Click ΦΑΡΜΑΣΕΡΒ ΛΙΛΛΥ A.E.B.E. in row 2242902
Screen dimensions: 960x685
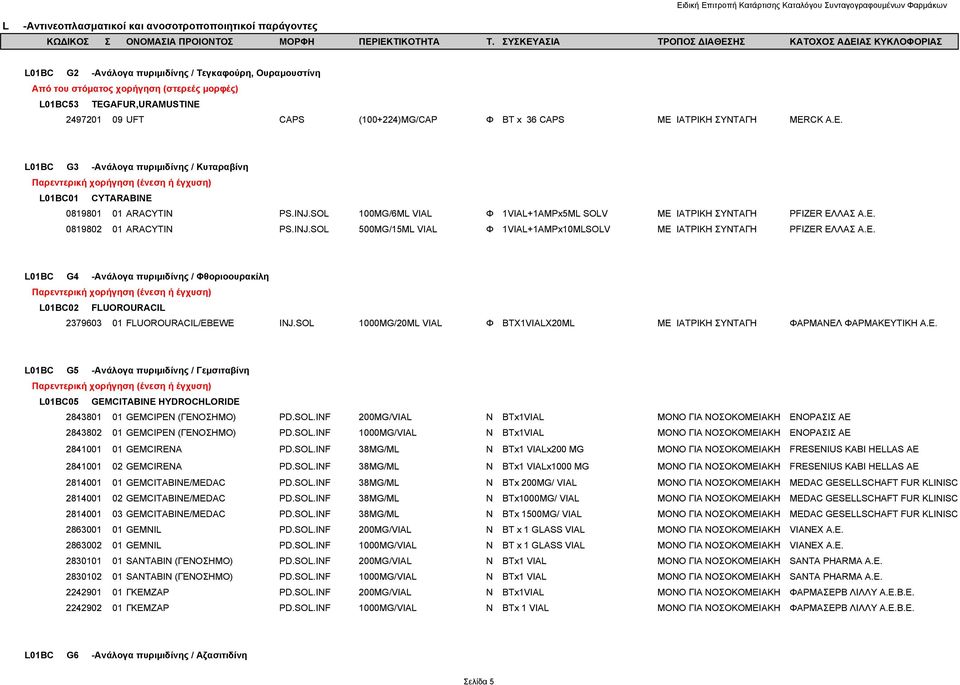point(852,608)
